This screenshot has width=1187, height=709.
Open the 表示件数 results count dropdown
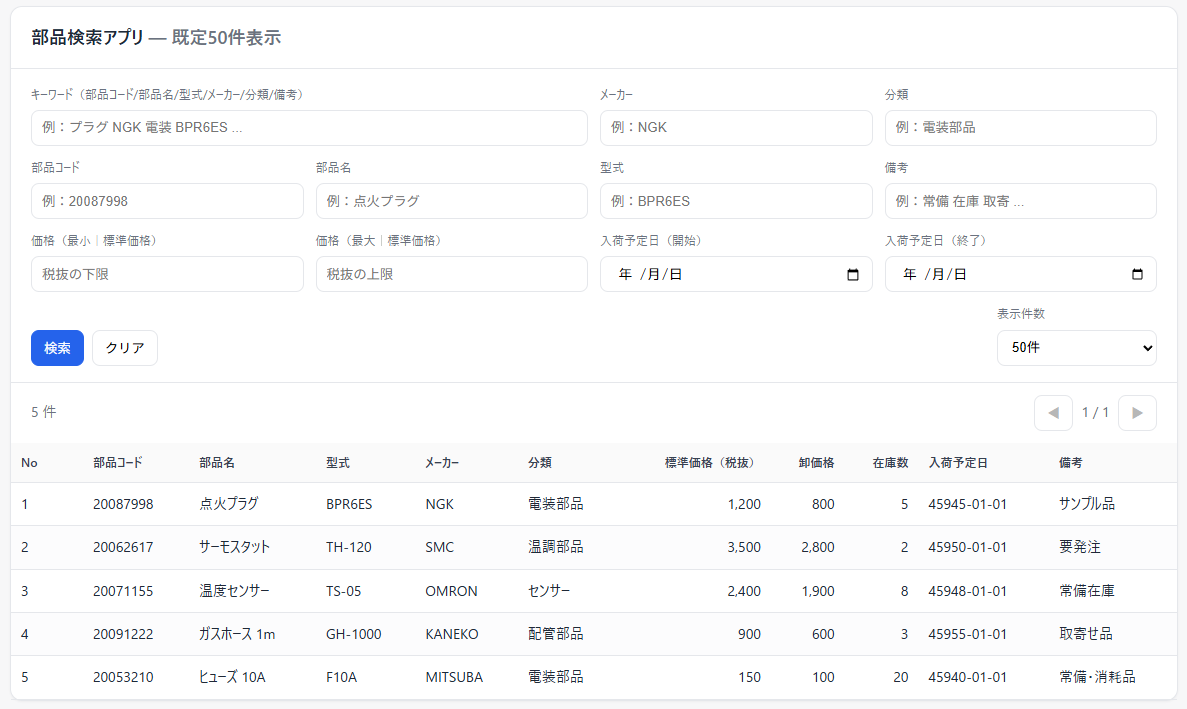[1076, 348]
